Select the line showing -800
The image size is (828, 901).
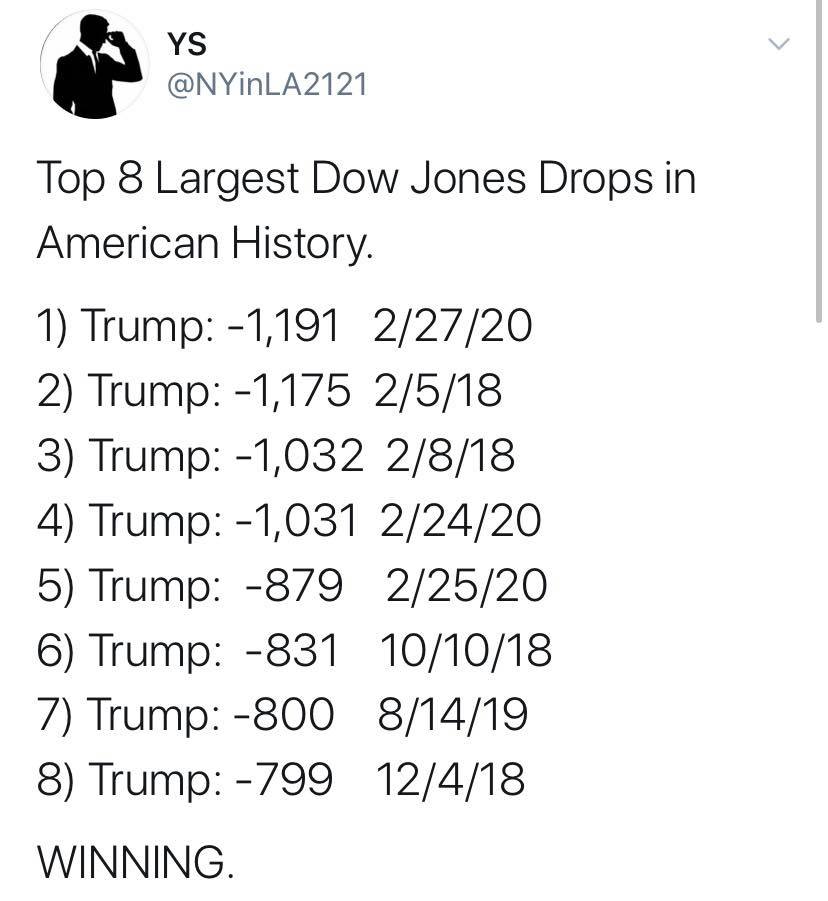pos(282,715)
